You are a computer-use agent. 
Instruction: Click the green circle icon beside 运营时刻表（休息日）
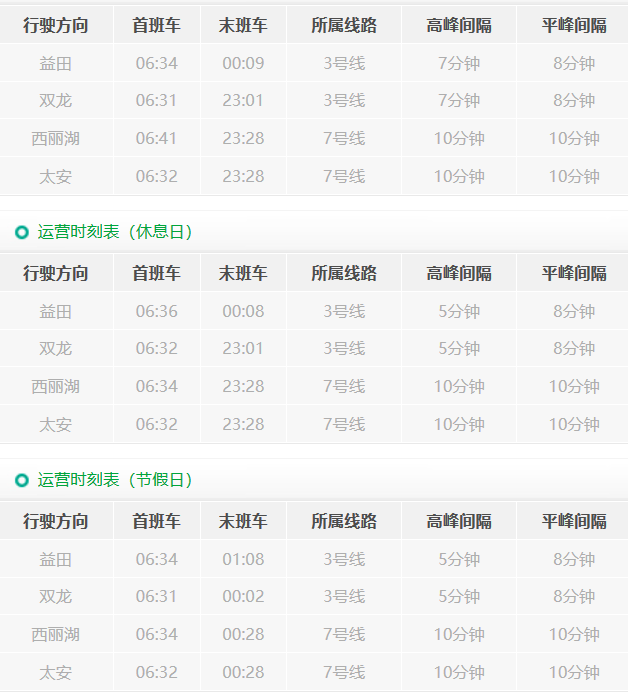point(22,233)
